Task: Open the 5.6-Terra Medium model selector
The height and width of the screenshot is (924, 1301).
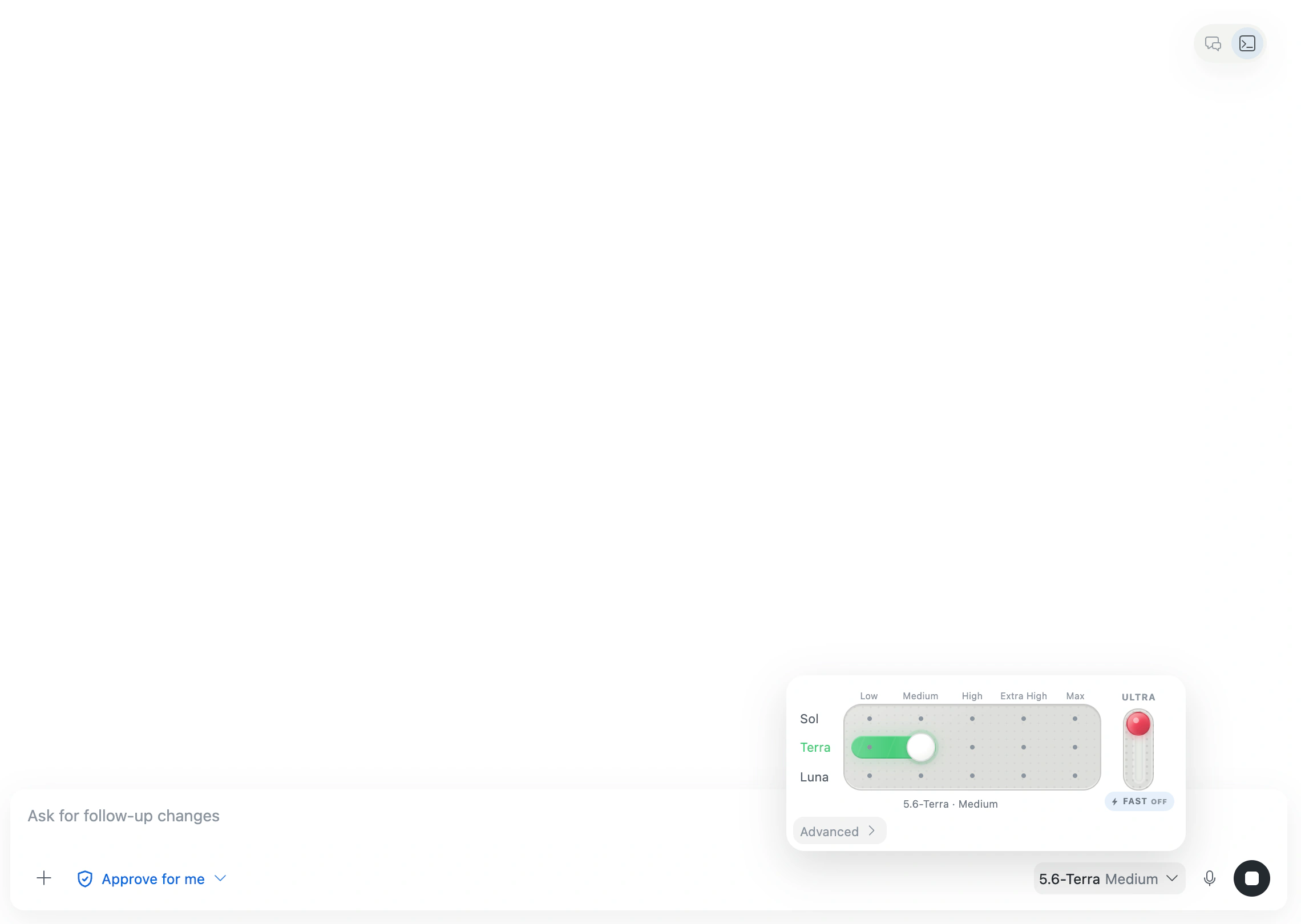Action: point(1109,879)
